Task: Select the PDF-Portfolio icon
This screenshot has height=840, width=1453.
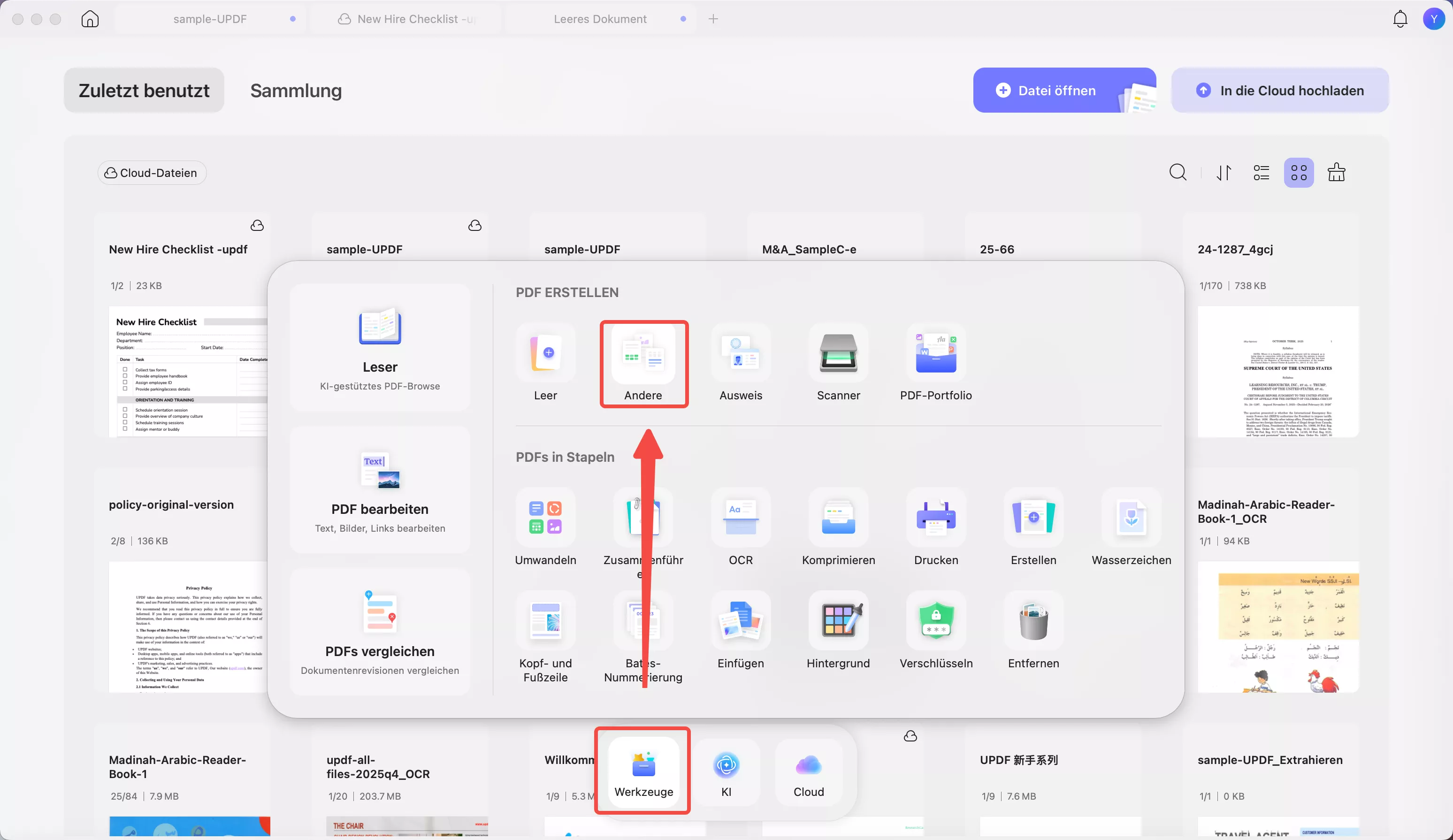Action: click(935, 353)
